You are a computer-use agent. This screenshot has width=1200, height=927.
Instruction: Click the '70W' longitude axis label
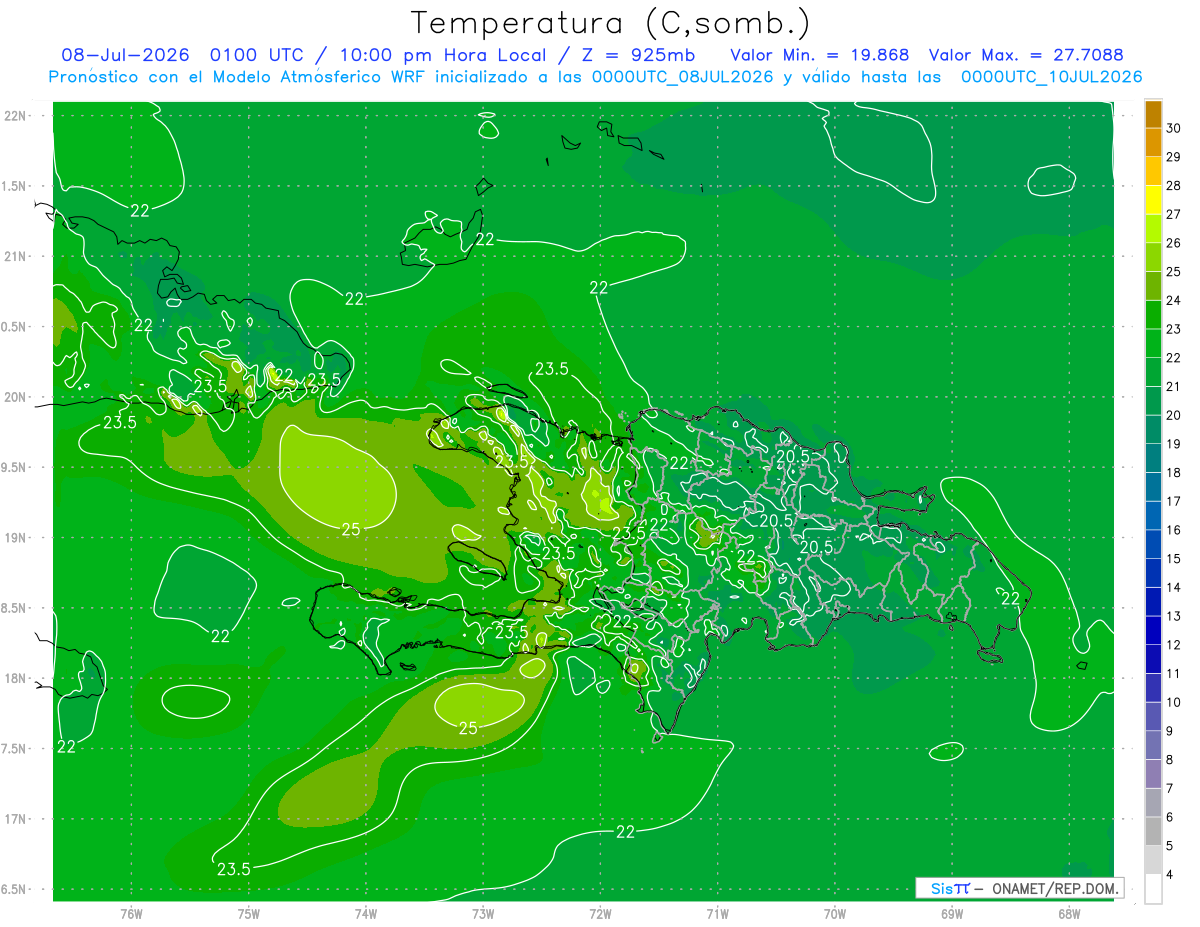[x=835, y=913]
